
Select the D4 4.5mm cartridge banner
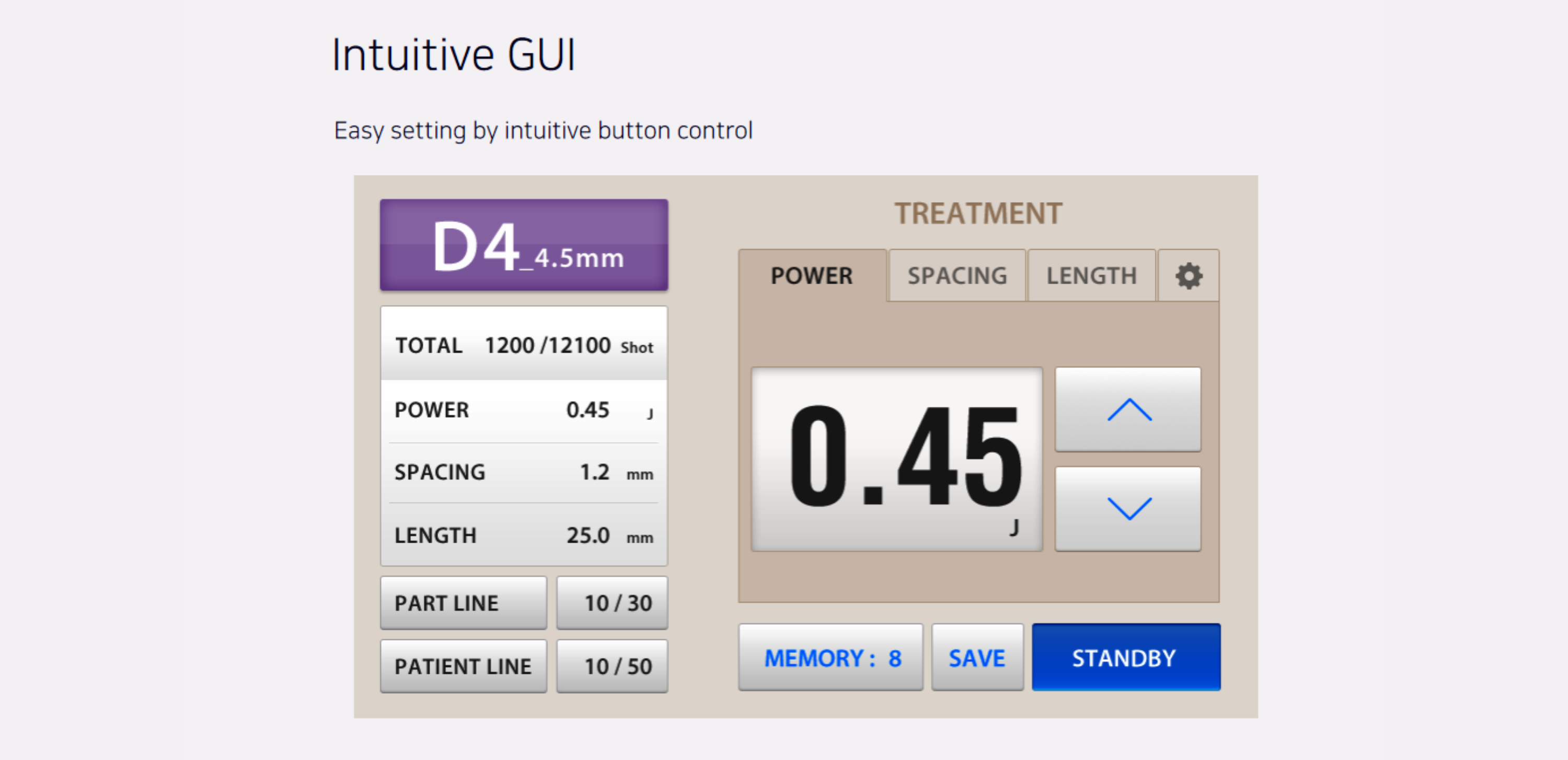point(524,245)
